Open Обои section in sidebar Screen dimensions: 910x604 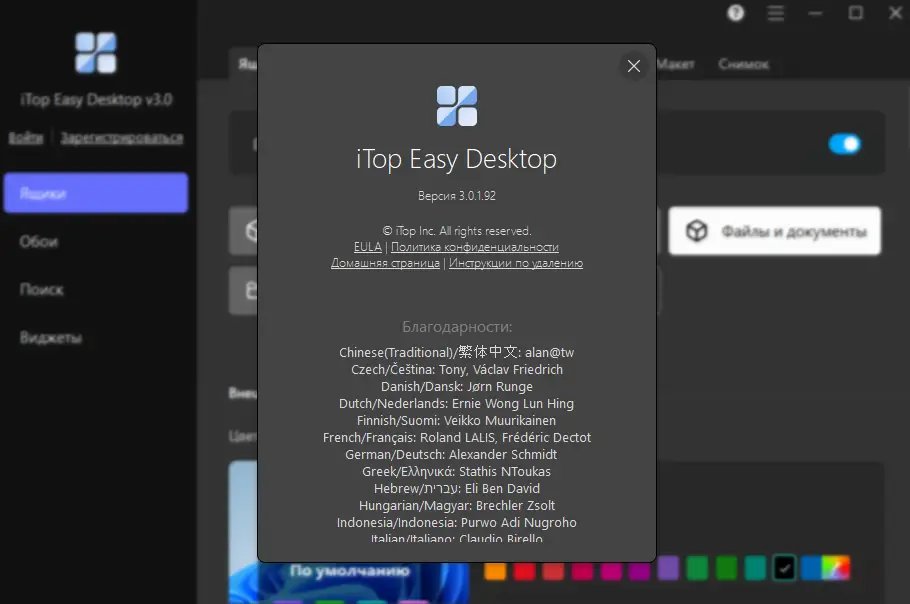[x=38, y=241]
